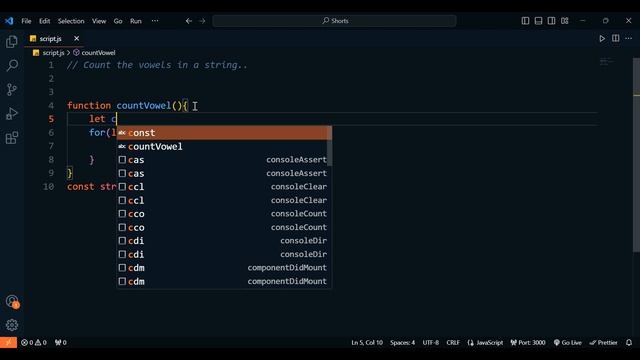Open the Customize Layout icon
This screenshot has width=640, height=360.
tap(564, 21)
